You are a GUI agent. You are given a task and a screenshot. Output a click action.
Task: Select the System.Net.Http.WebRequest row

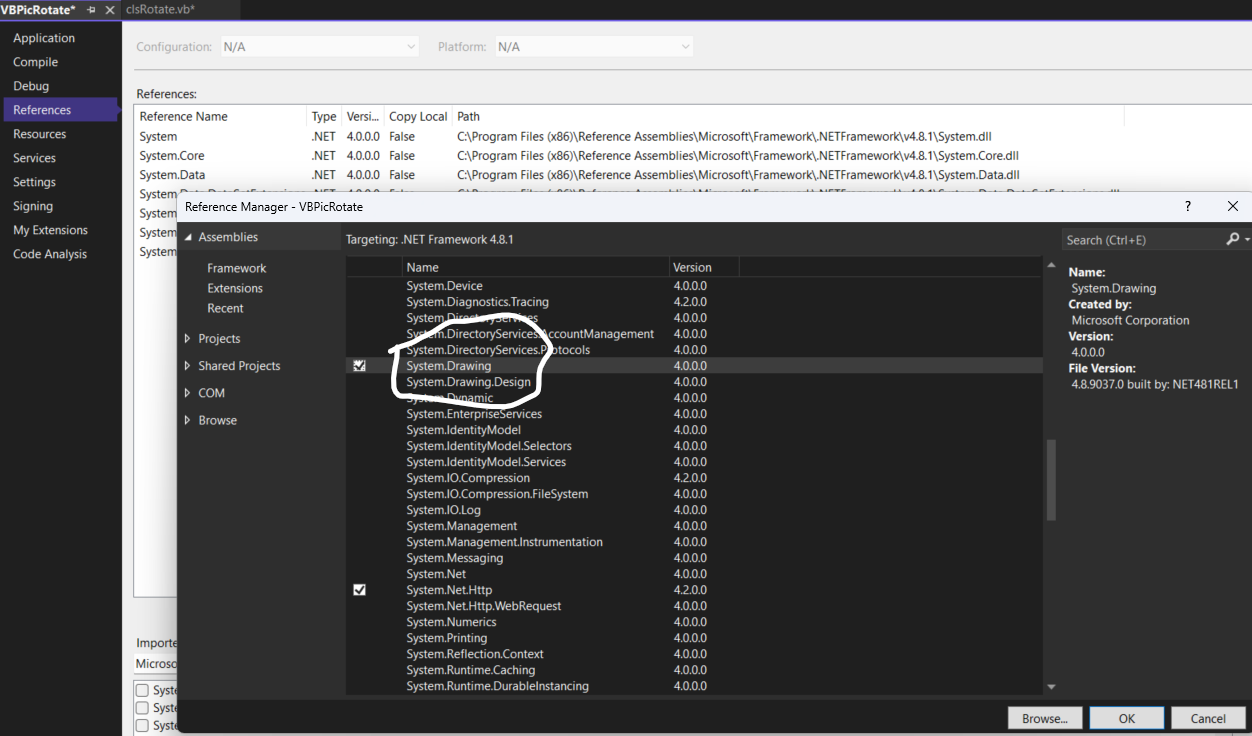click(694, 606)
